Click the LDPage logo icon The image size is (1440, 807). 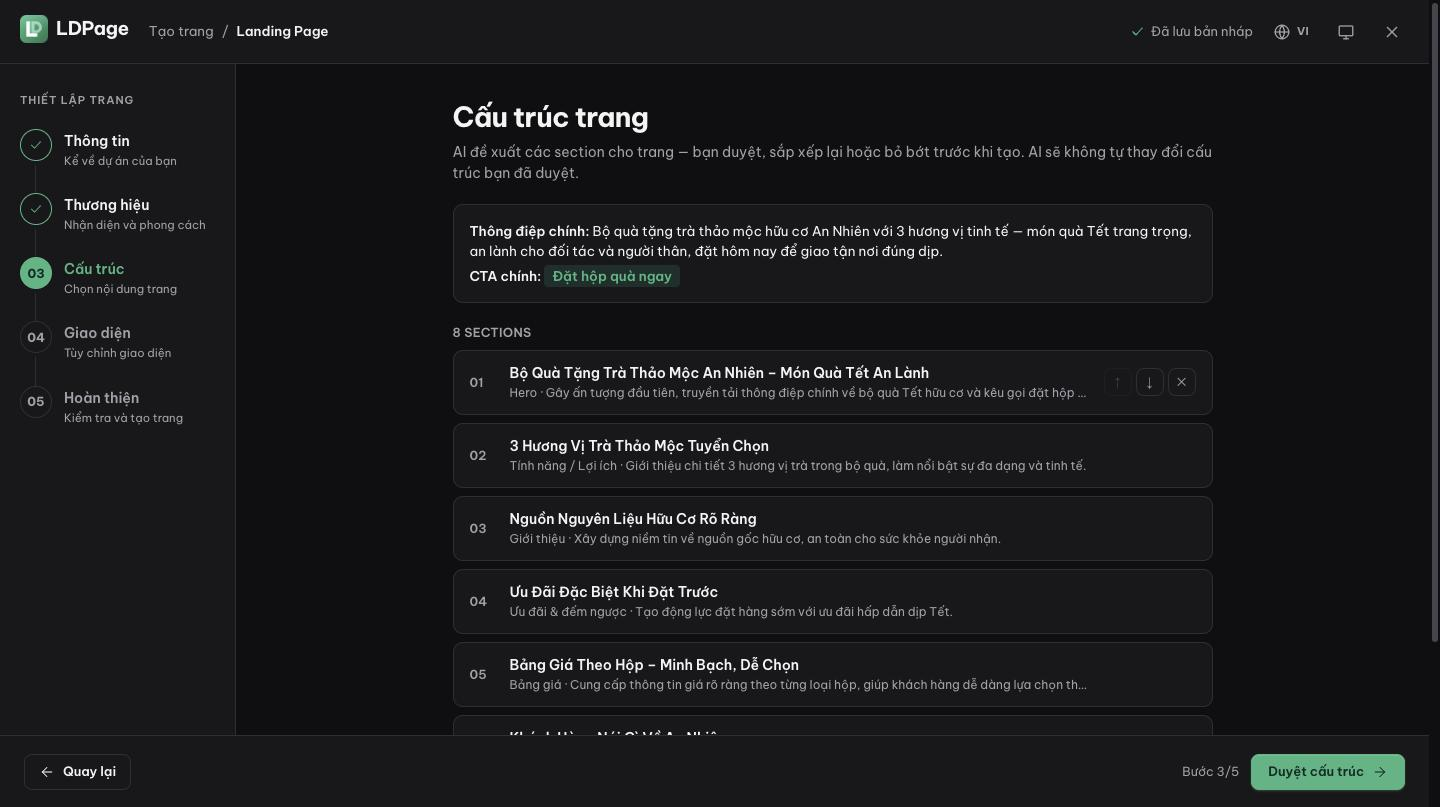point(34,29)
